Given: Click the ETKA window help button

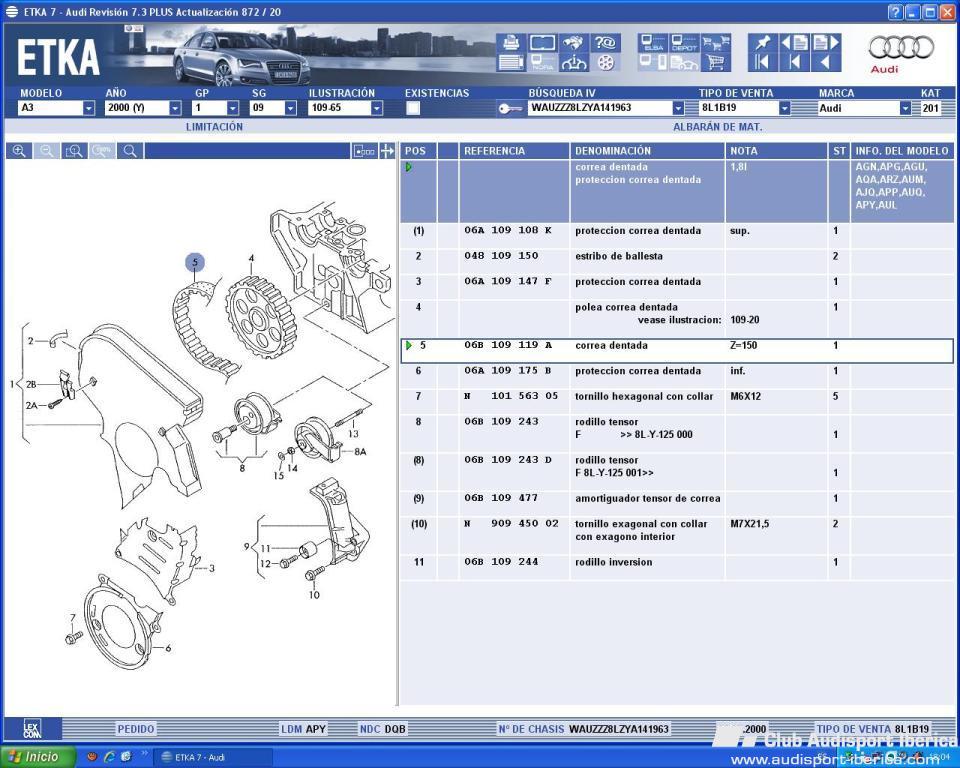Looking at the screenshot, I should pos(894,12).
